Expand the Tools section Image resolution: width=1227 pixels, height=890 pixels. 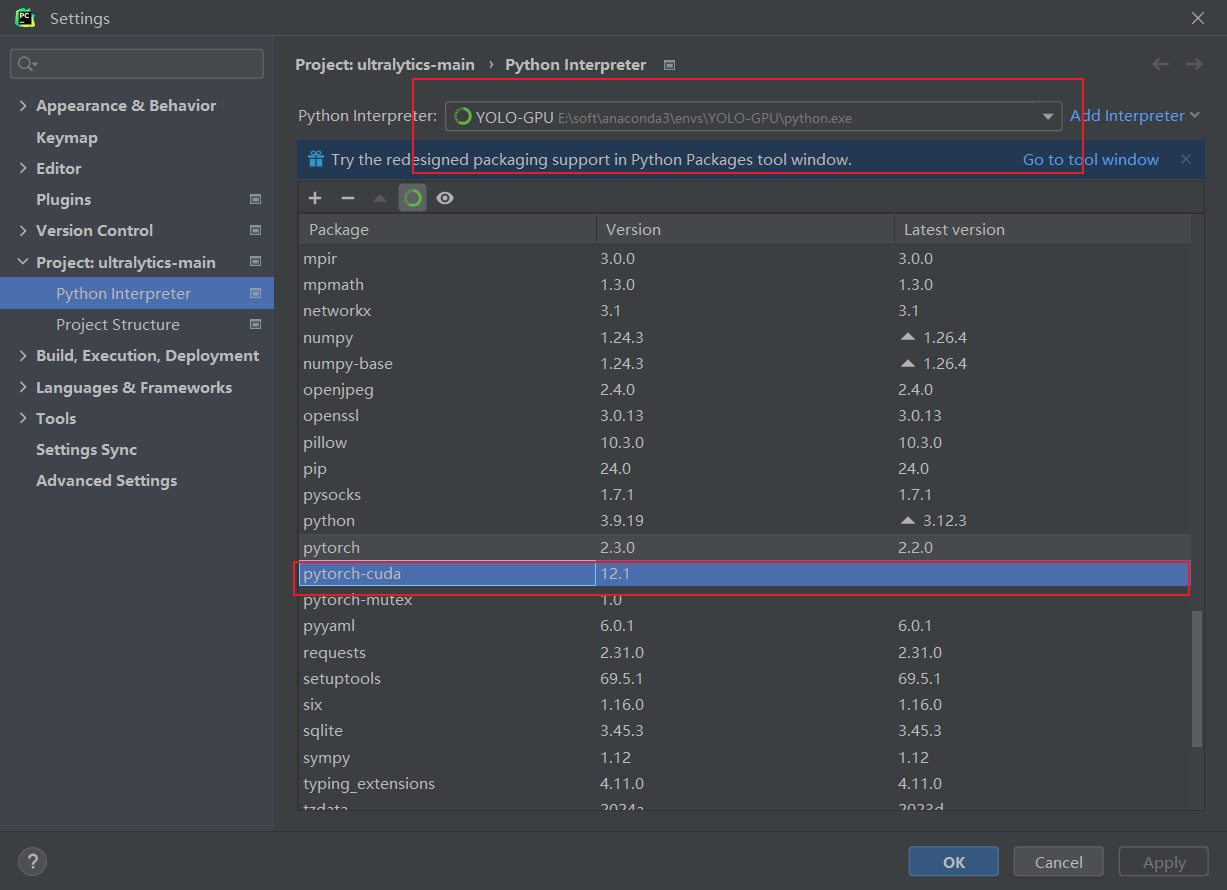pyautogui.click(x=23, y=418)
